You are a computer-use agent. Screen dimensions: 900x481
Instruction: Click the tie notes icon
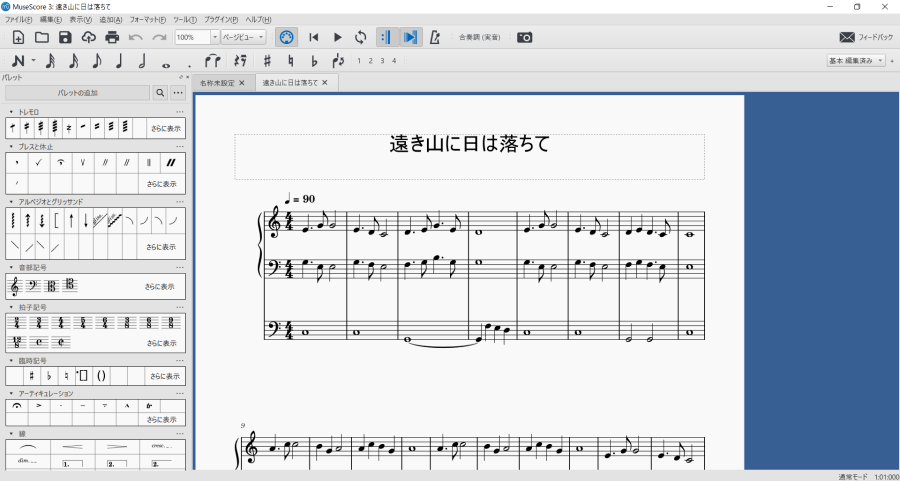(x=214, y=60)
